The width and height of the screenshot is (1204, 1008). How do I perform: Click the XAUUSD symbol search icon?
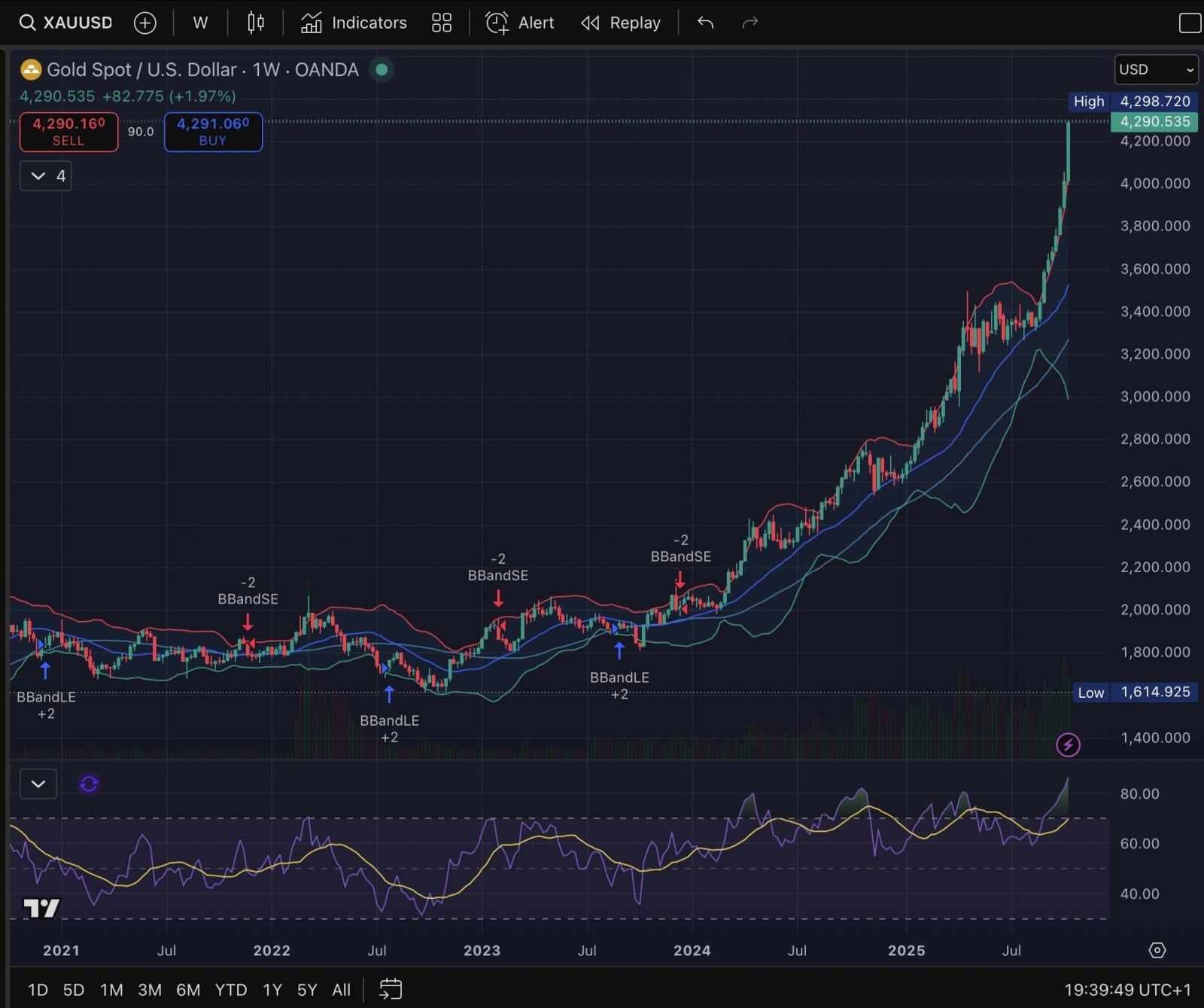tap(27, 23)
